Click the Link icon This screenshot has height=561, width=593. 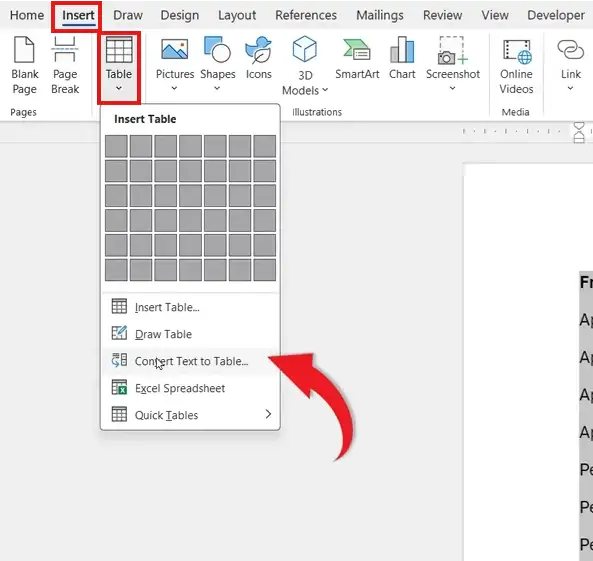pos(571,50)
